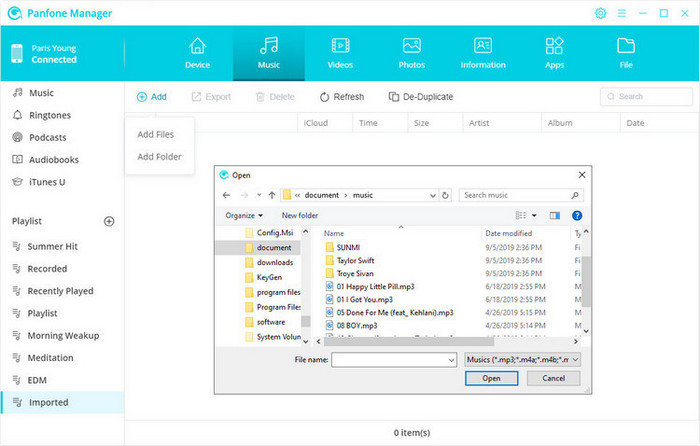Open the SUNMI folder
Image resolution: width=700 pixels, height=446 pixels.
(343, 247)
